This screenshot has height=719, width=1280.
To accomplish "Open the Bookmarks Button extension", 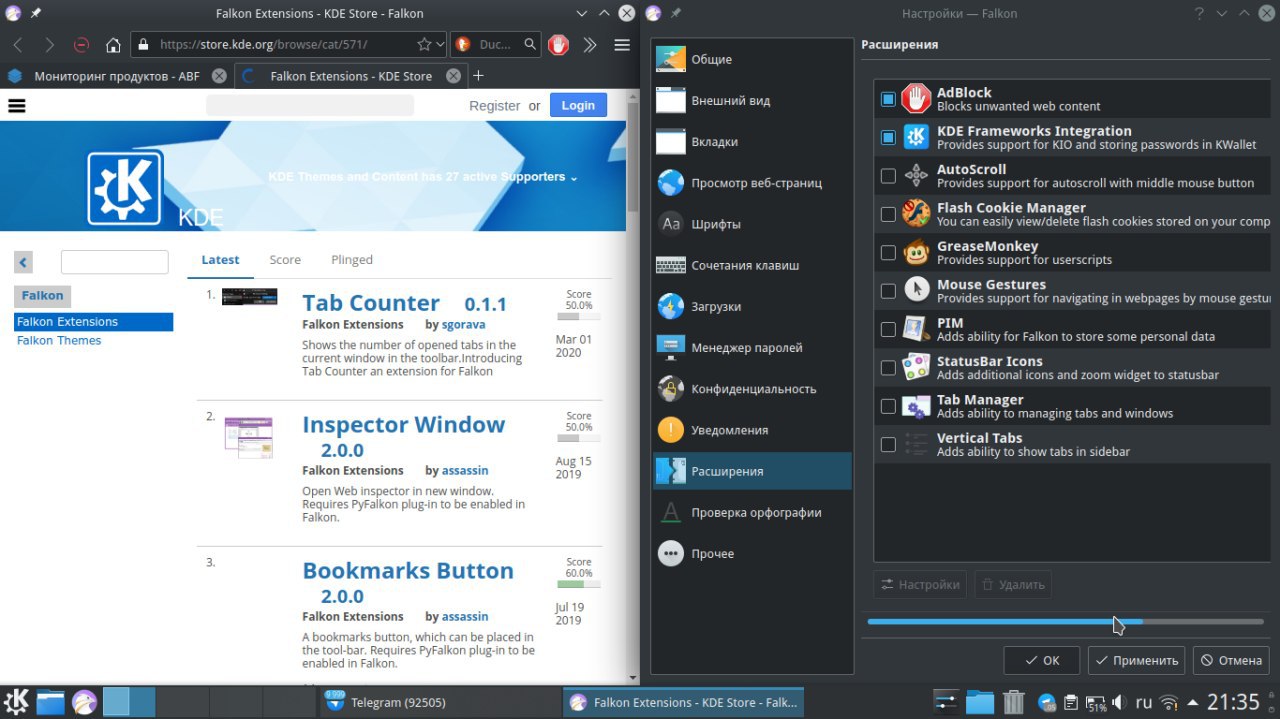I will (x=408, y=570).
